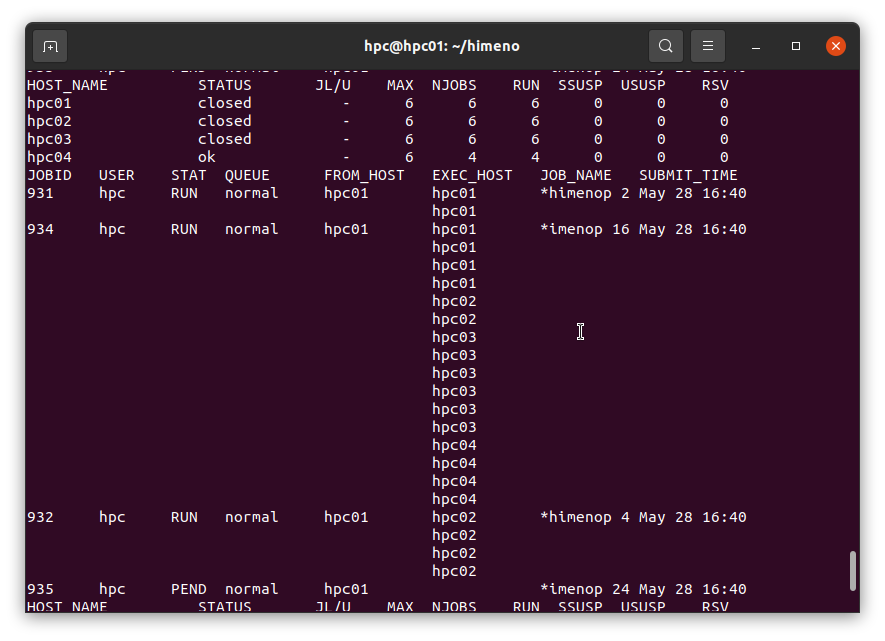
Task: Click the fully visible JL/U column header
Action: coord(333,85)
